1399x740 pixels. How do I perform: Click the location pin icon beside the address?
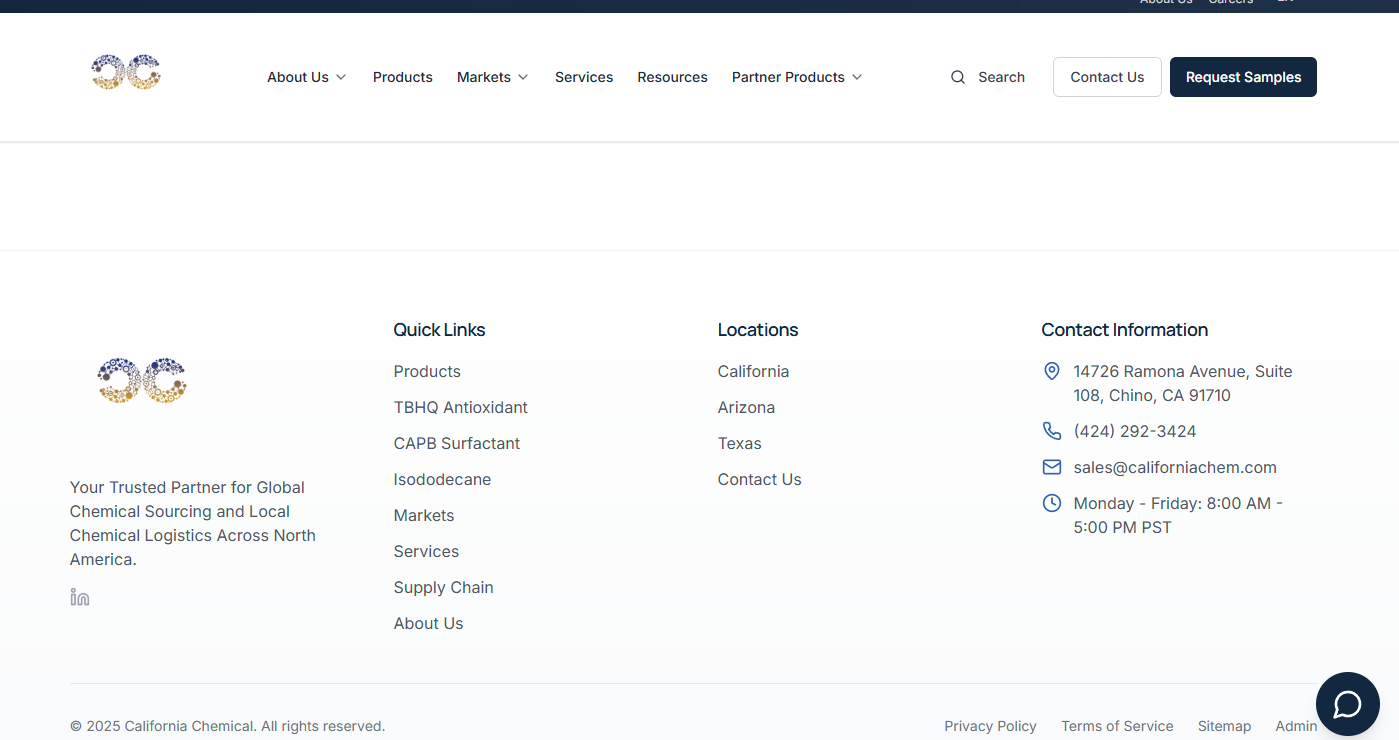click(x=1051, y=371)
